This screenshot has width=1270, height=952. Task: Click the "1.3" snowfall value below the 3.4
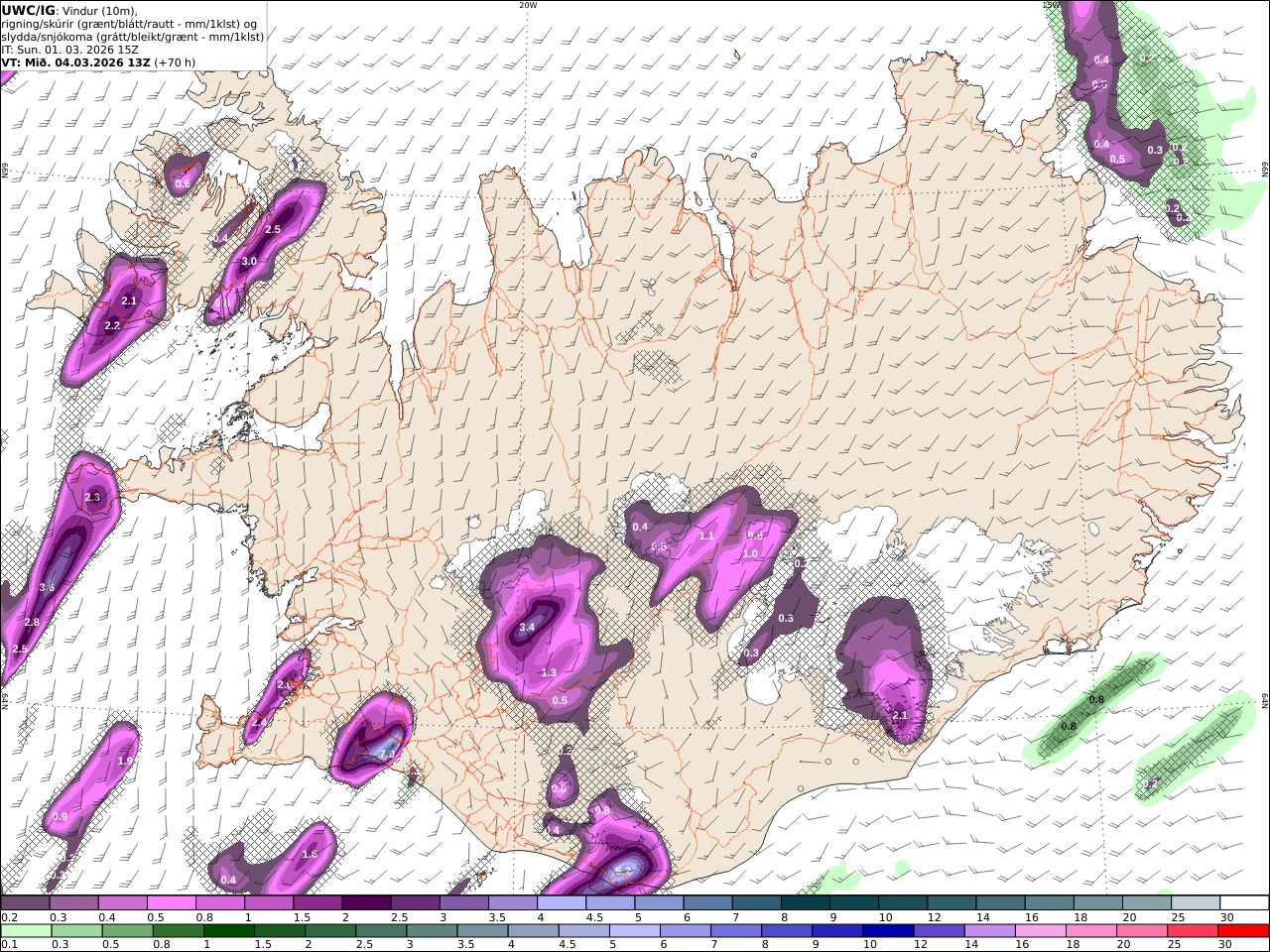point(549,673)
